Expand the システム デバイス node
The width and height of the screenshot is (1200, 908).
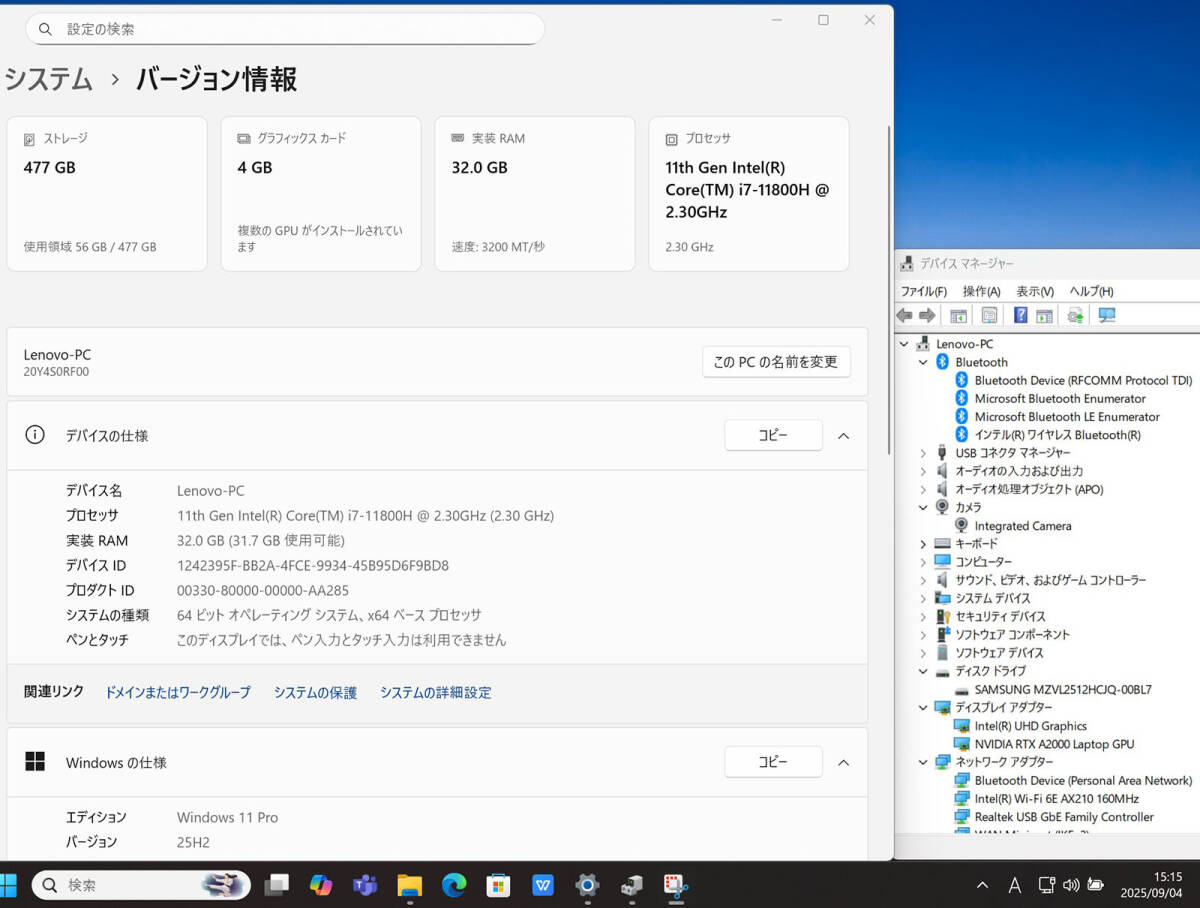pyautogui.click(x=923, y=598)
